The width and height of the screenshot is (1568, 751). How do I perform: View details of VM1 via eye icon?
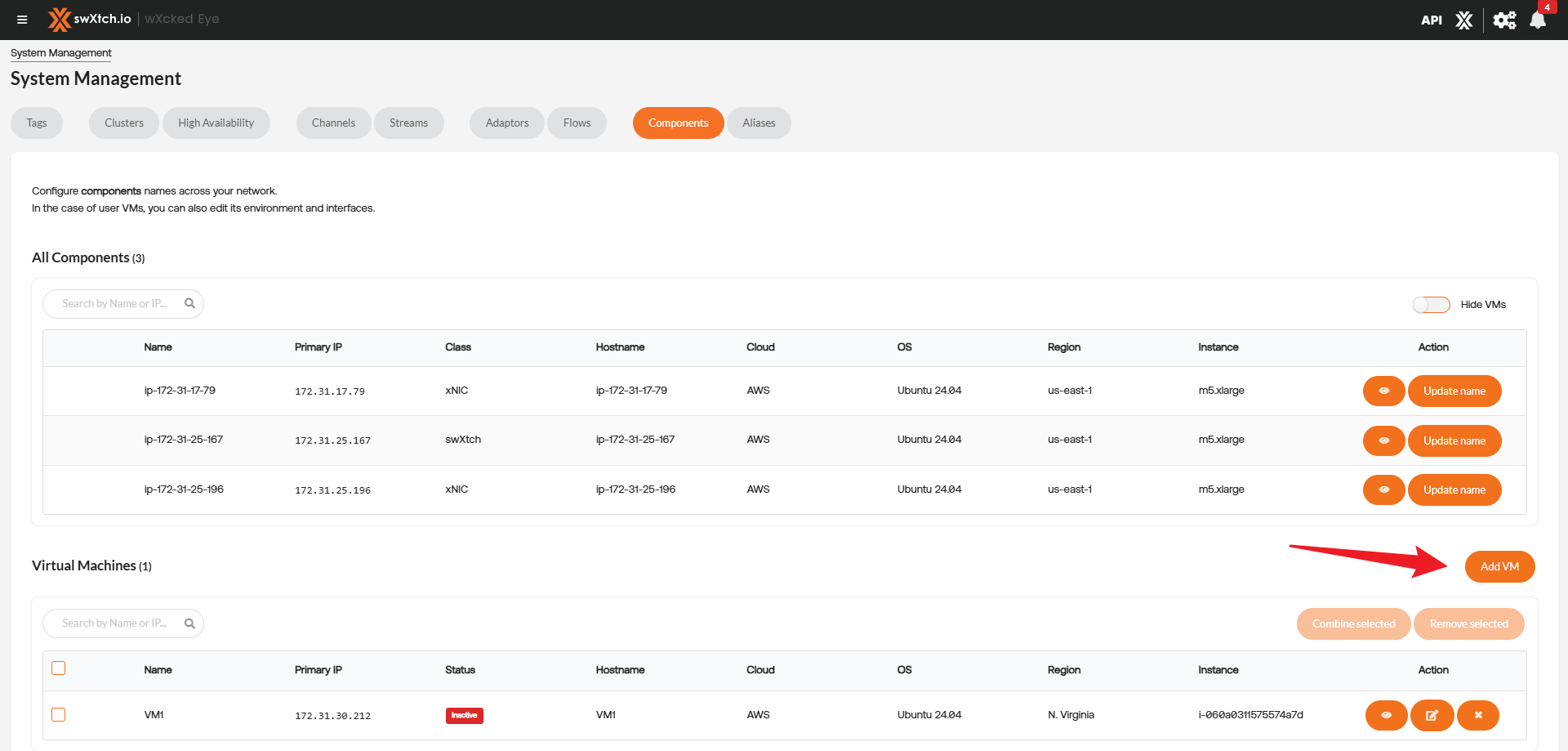(x=1386, y=715)
